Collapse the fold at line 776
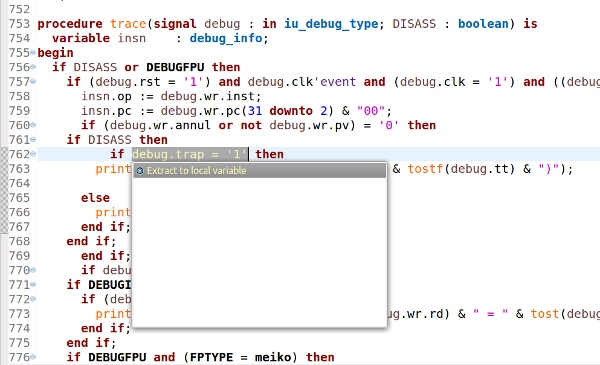Screen dimensions: 600x365 click(x=33, y=357)
